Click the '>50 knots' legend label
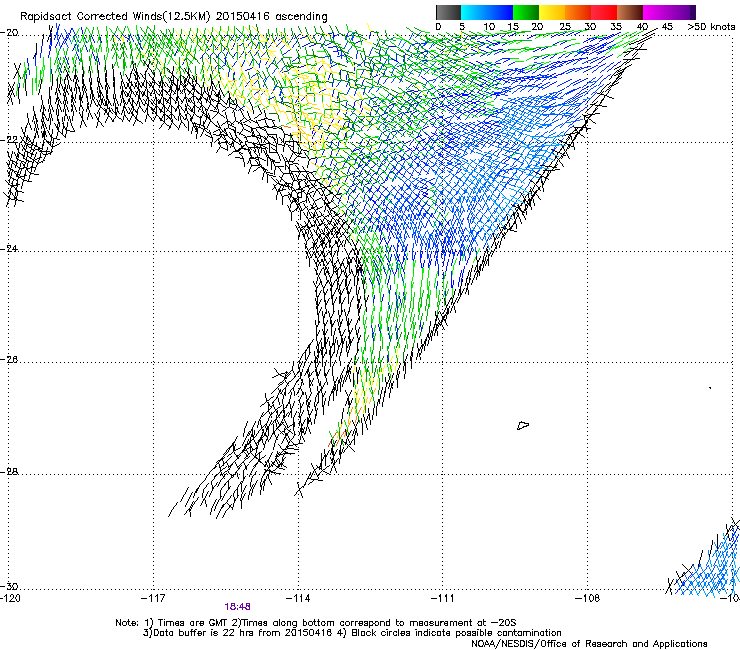Image resolution: width=740 pixels, height=650 pixels. (x=711, y=27)
